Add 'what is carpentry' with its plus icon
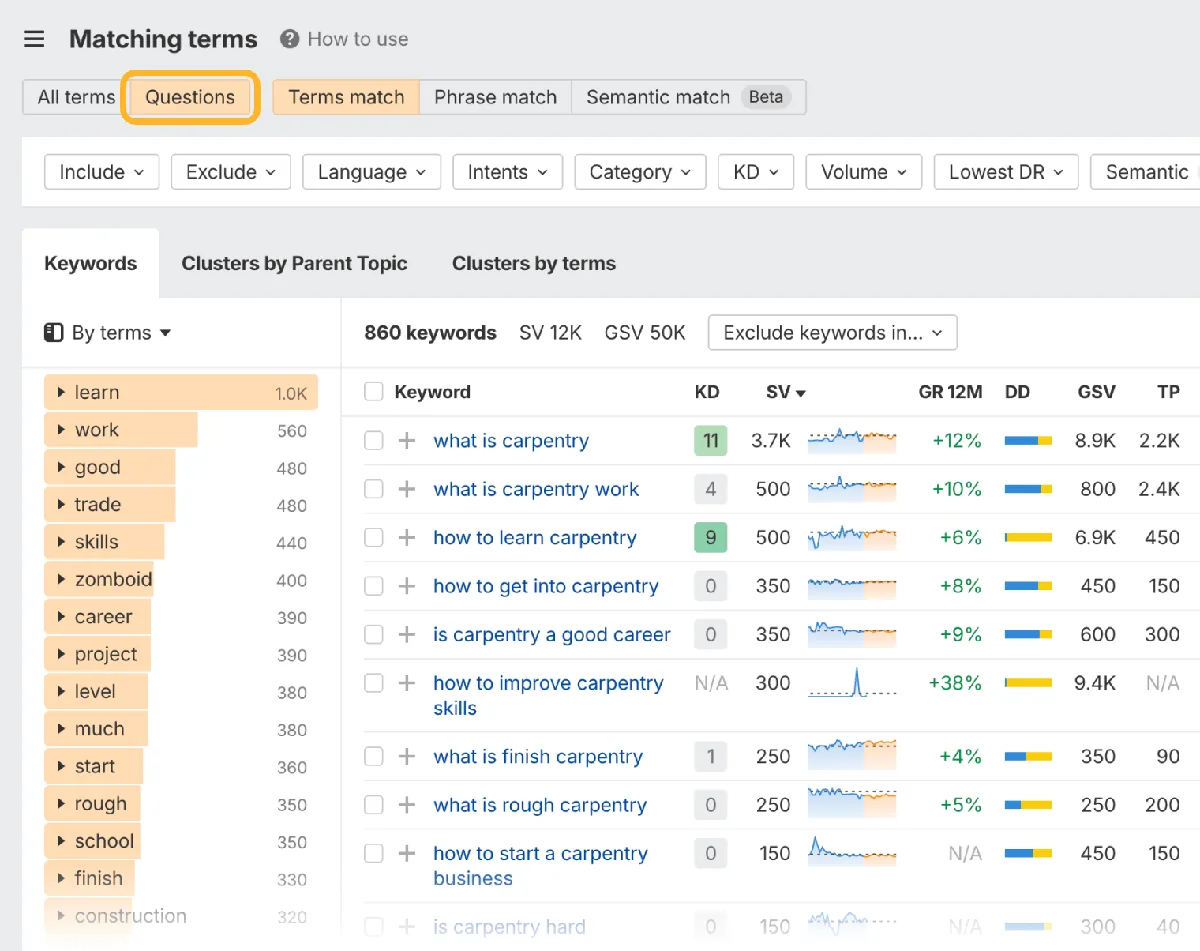The image size is (1200, 951). tap(406, 441)
